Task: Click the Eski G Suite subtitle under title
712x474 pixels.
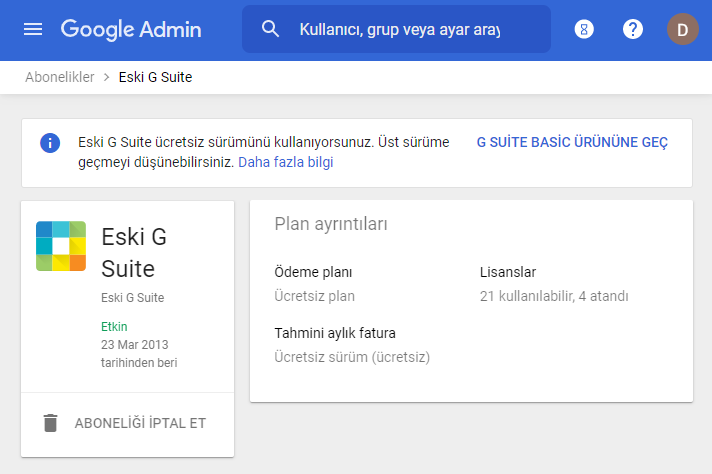Action: 133,298
